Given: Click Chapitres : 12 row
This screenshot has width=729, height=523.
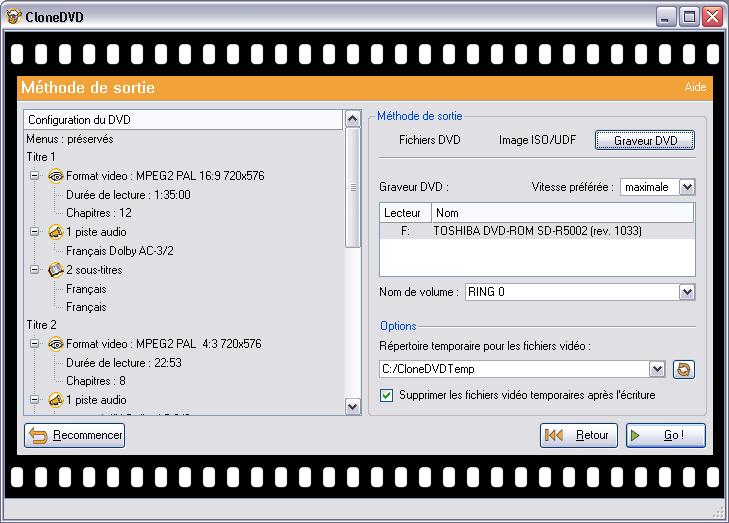Looking at the screenshot, I should 99,213.
